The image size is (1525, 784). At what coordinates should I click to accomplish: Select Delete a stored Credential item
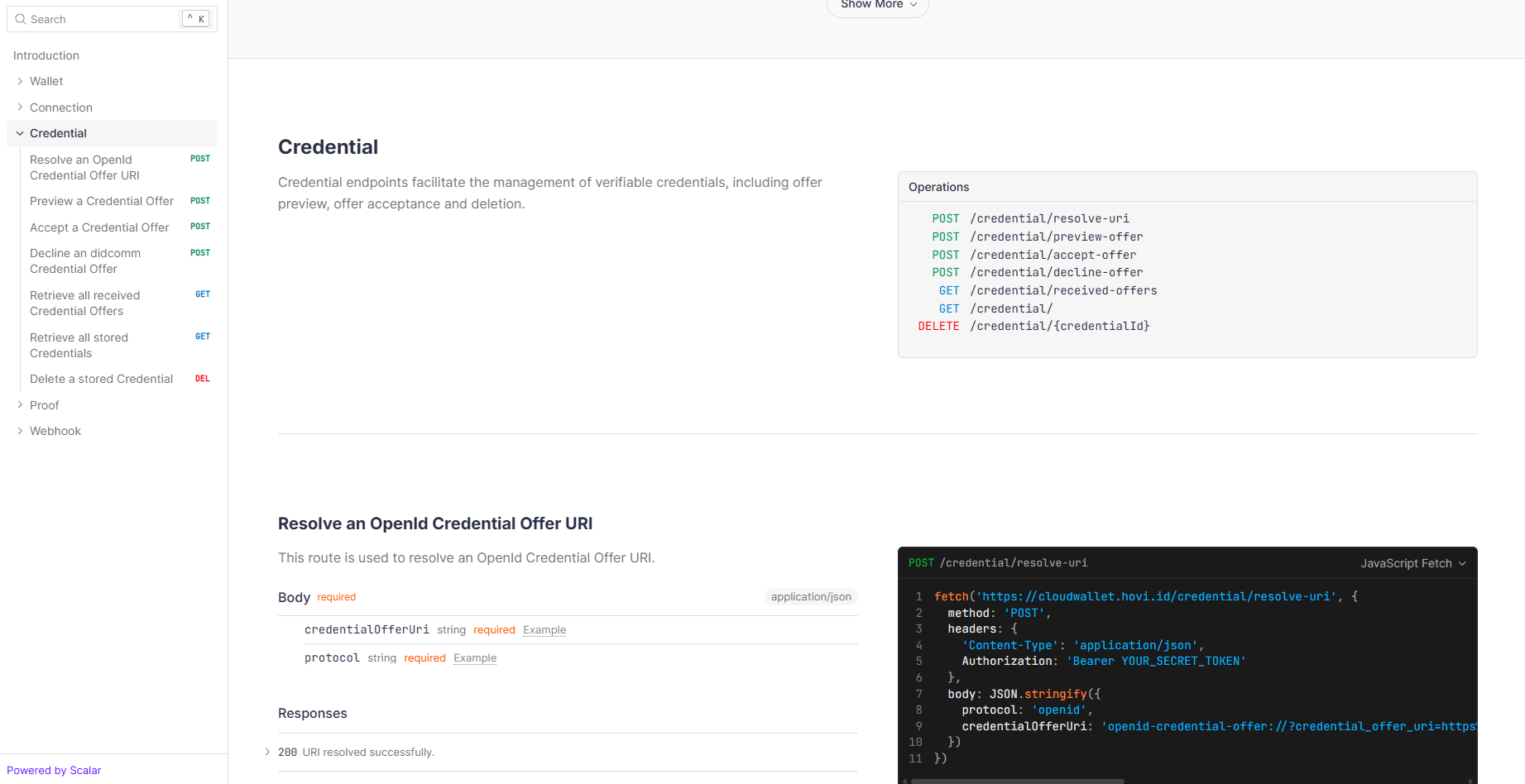101,379
